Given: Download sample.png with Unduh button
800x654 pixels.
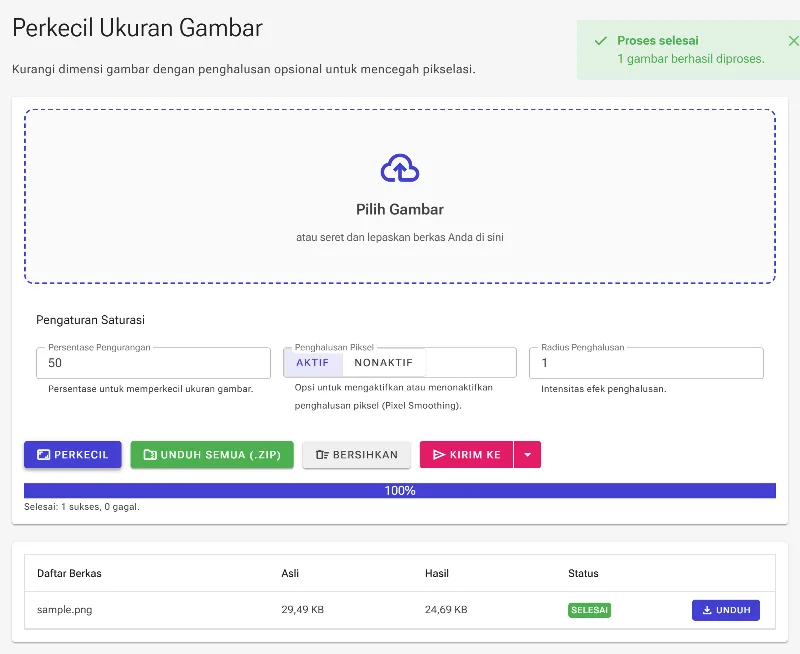Looking at the screenshot, I should 726,610.
